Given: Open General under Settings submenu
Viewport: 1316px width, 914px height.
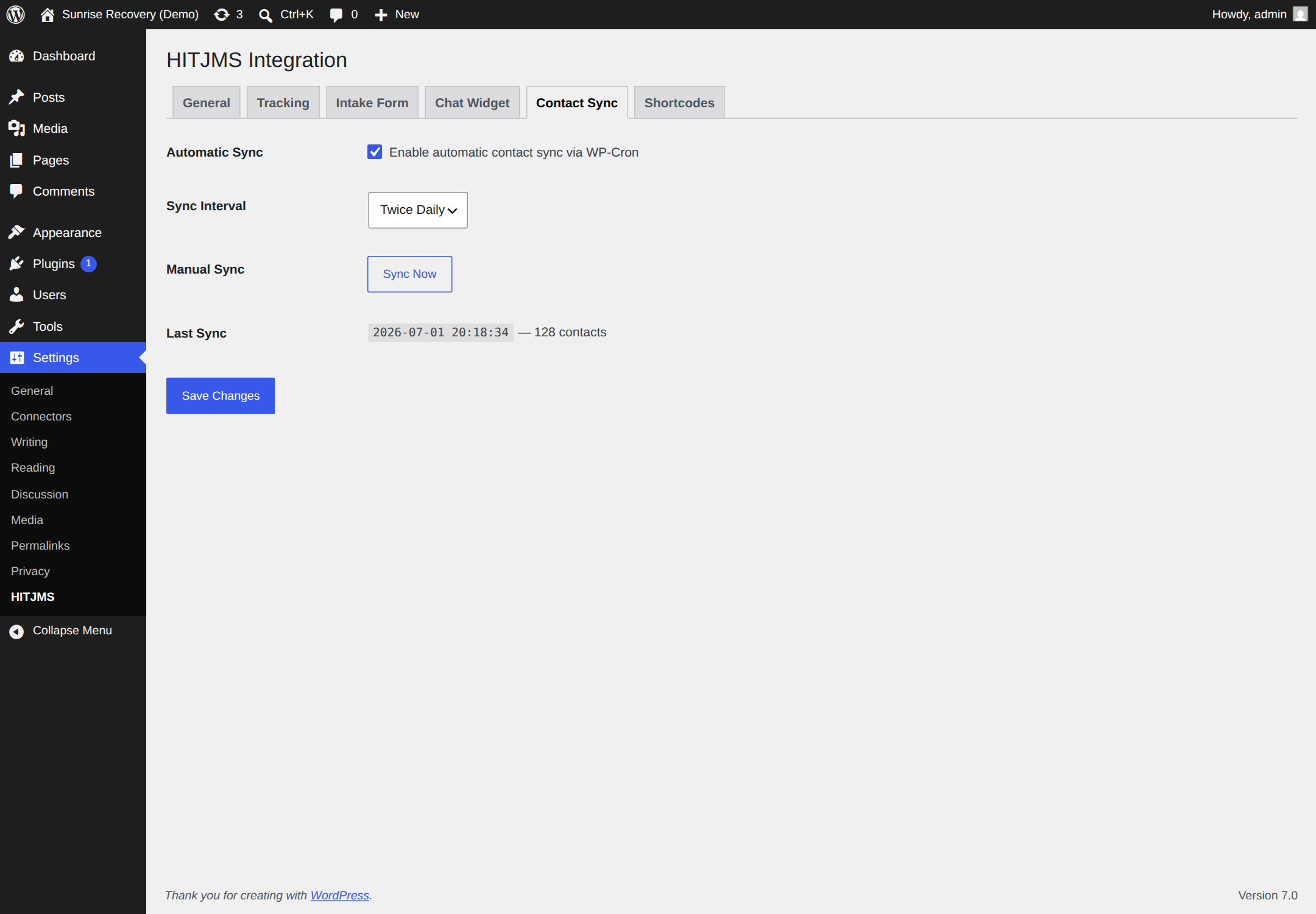Looking at the screenshot, I should tap(32, 391).
